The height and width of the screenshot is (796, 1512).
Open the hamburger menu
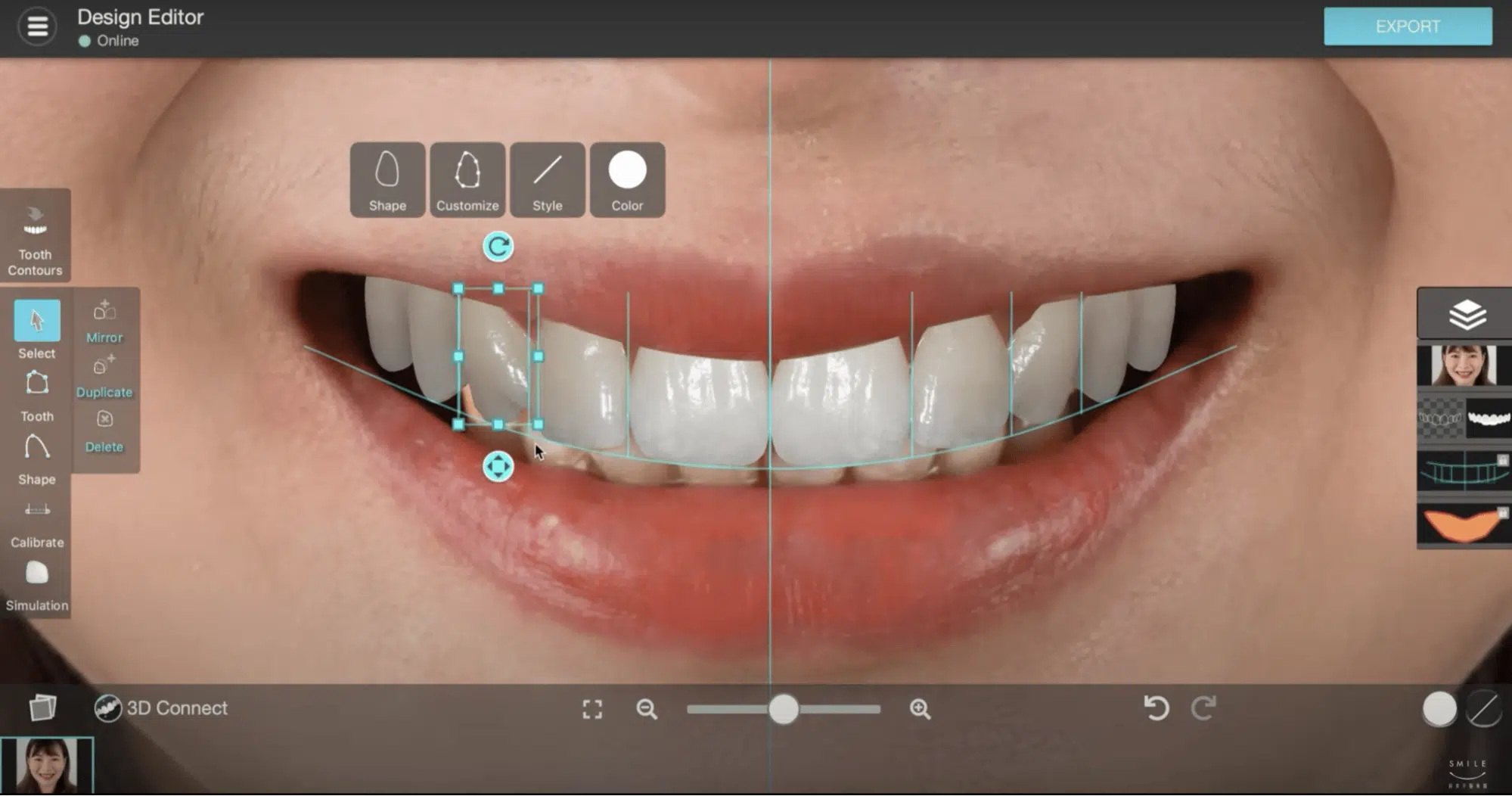pos(37,26)
